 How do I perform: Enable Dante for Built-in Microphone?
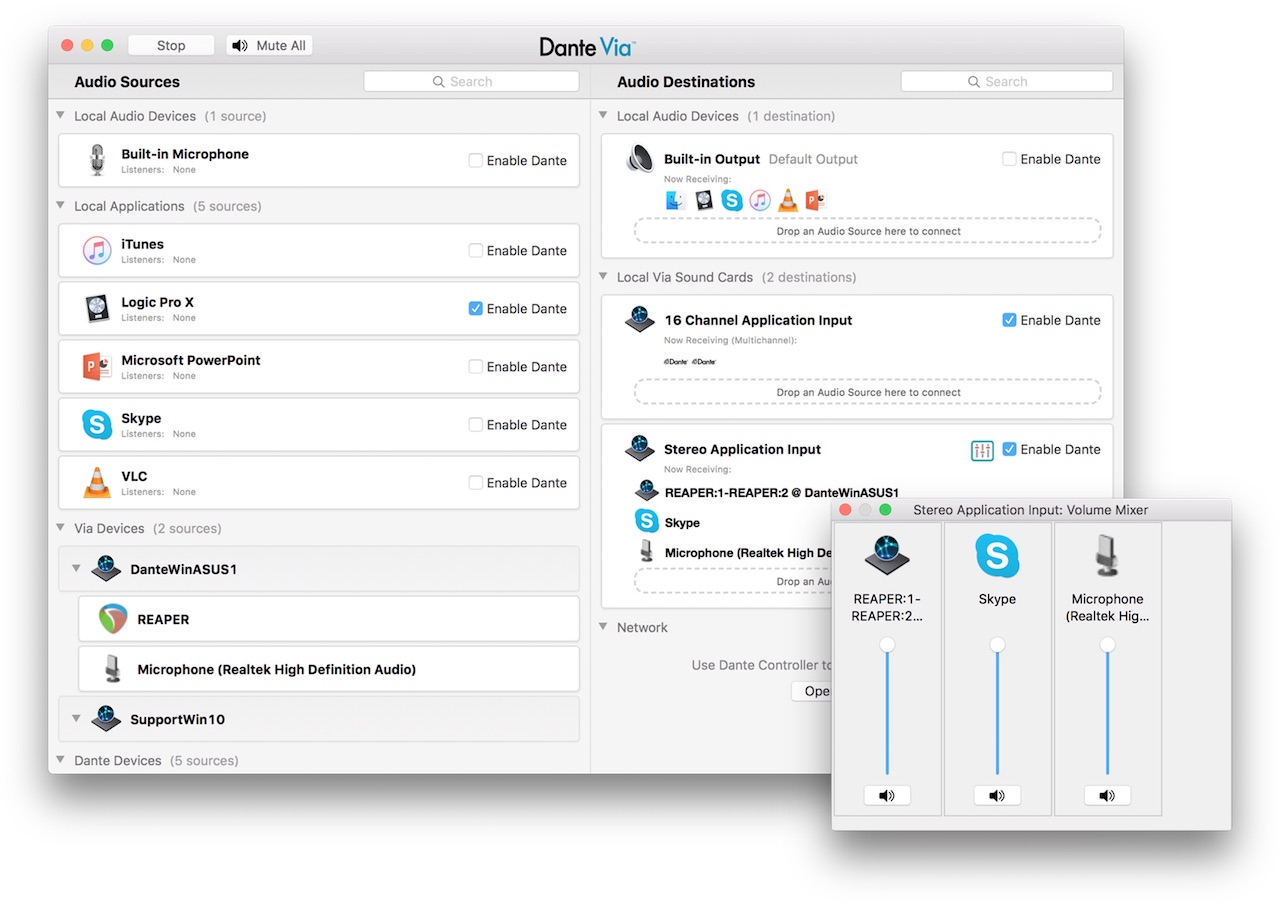[x=476, y=160]
